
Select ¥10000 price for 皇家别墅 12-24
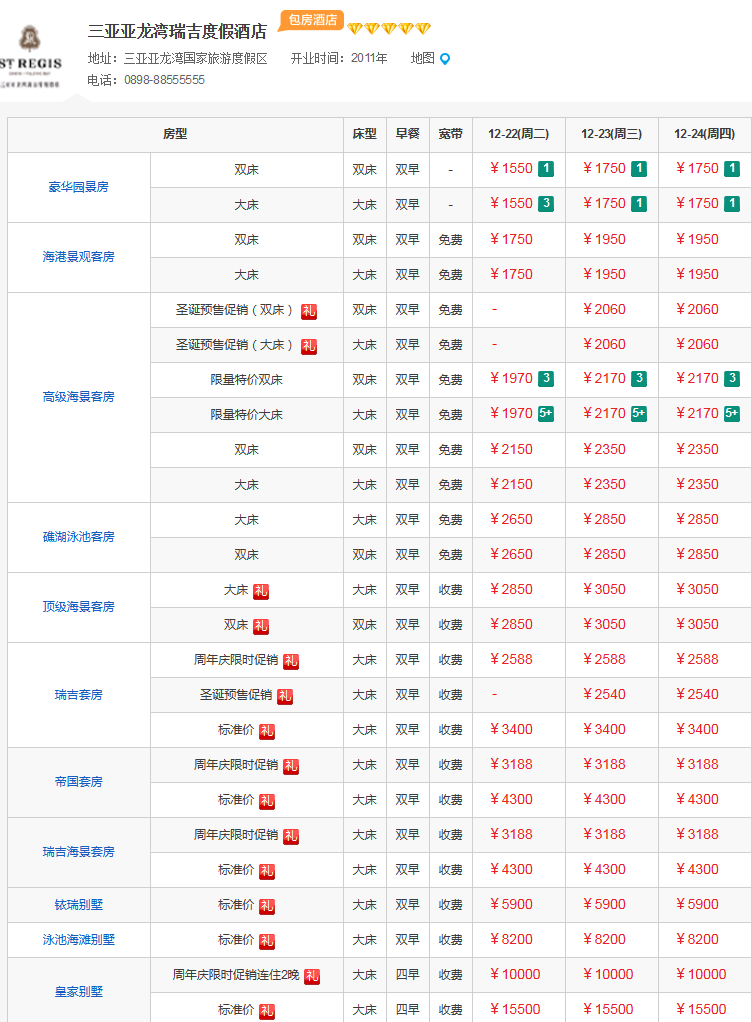(701, 974)
